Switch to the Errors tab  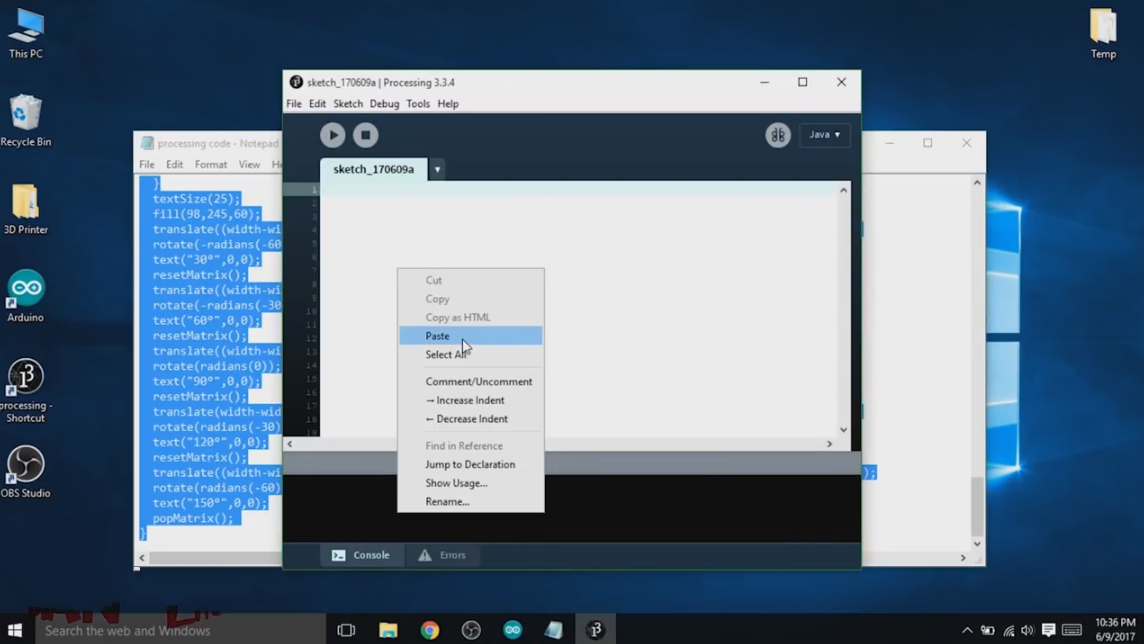click(442, 555)
